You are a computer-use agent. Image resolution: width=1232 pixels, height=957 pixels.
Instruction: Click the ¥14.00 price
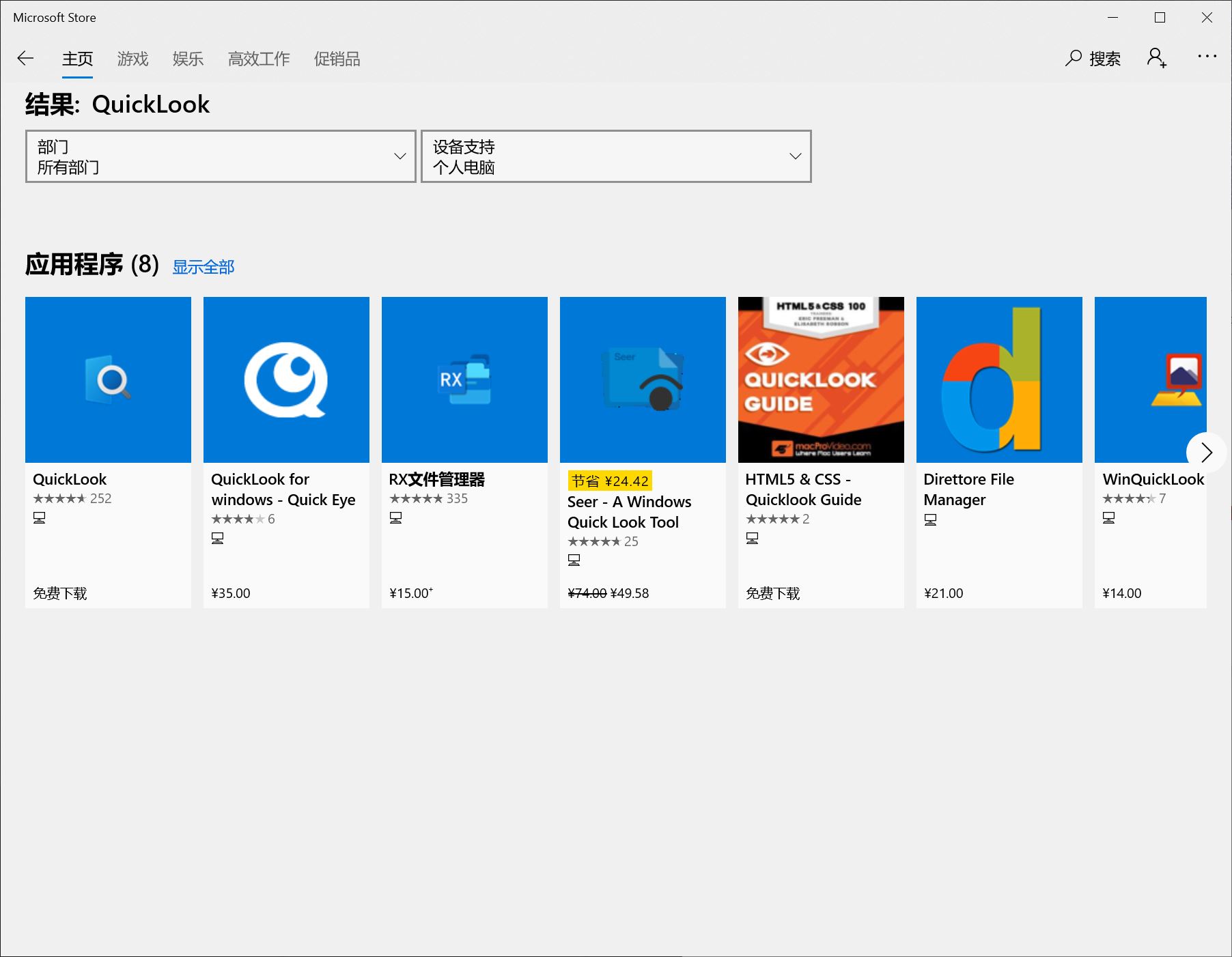point(1122,593)
